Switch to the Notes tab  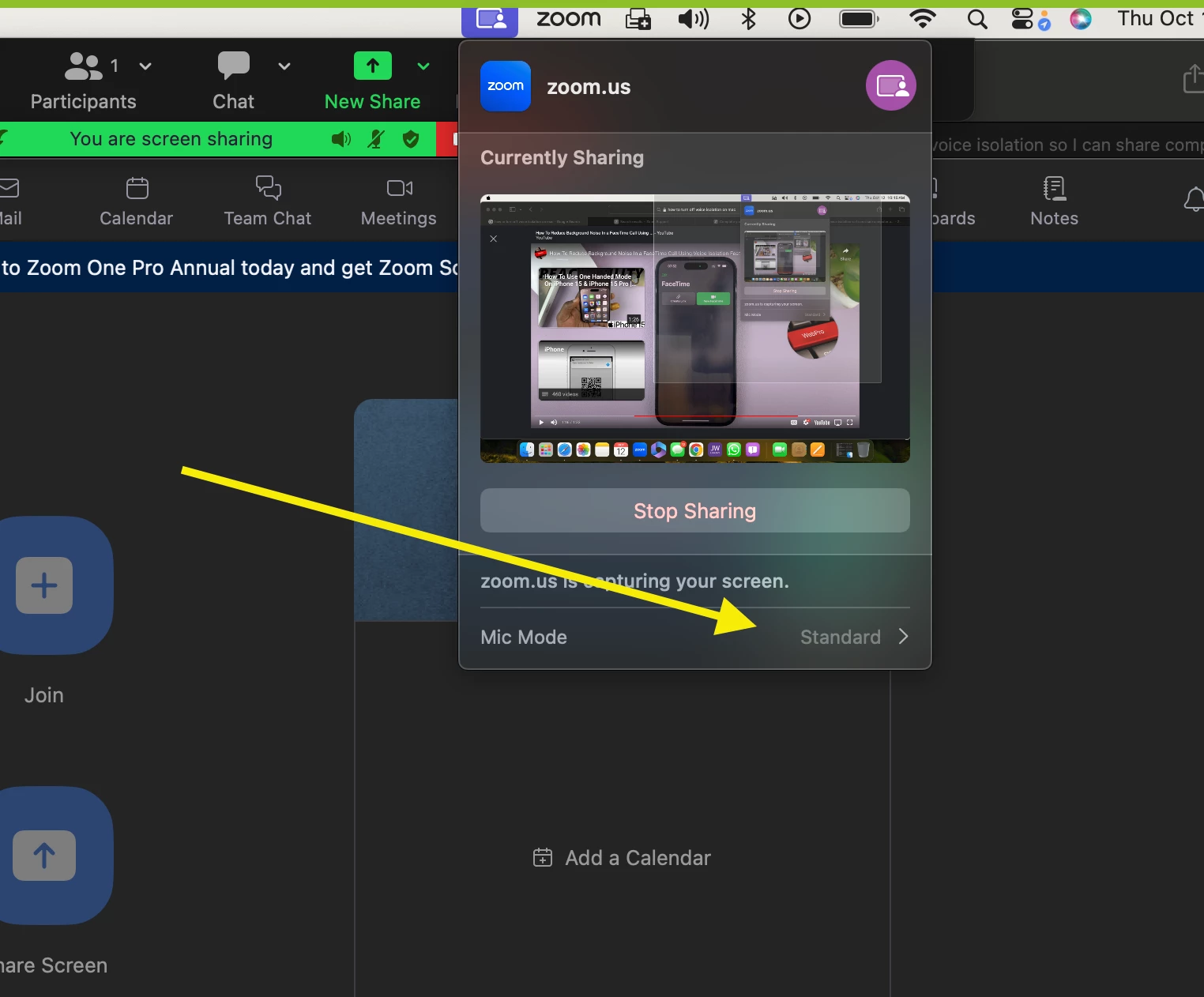pos(1054,201)
